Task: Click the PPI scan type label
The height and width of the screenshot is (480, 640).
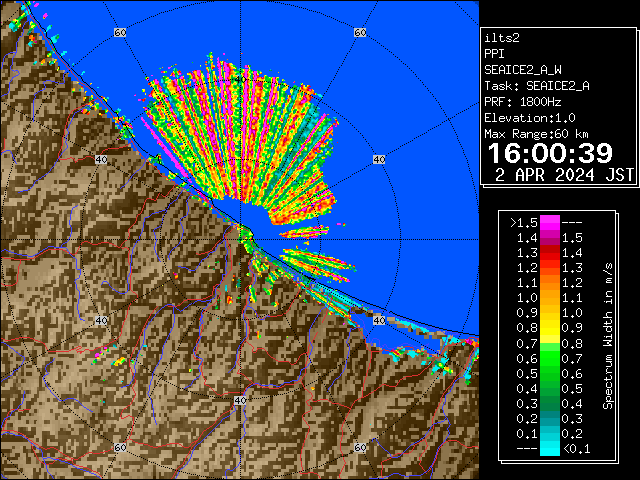Action: point(494,54)
